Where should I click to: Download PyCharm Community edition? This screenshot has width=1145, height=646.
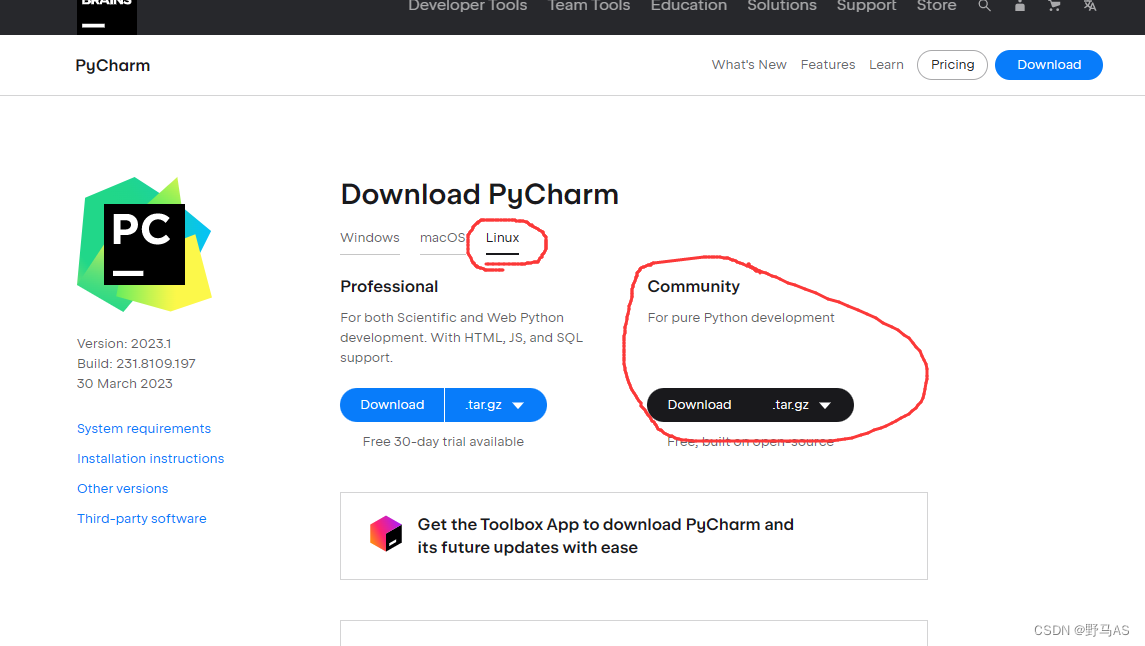point(698,405)
